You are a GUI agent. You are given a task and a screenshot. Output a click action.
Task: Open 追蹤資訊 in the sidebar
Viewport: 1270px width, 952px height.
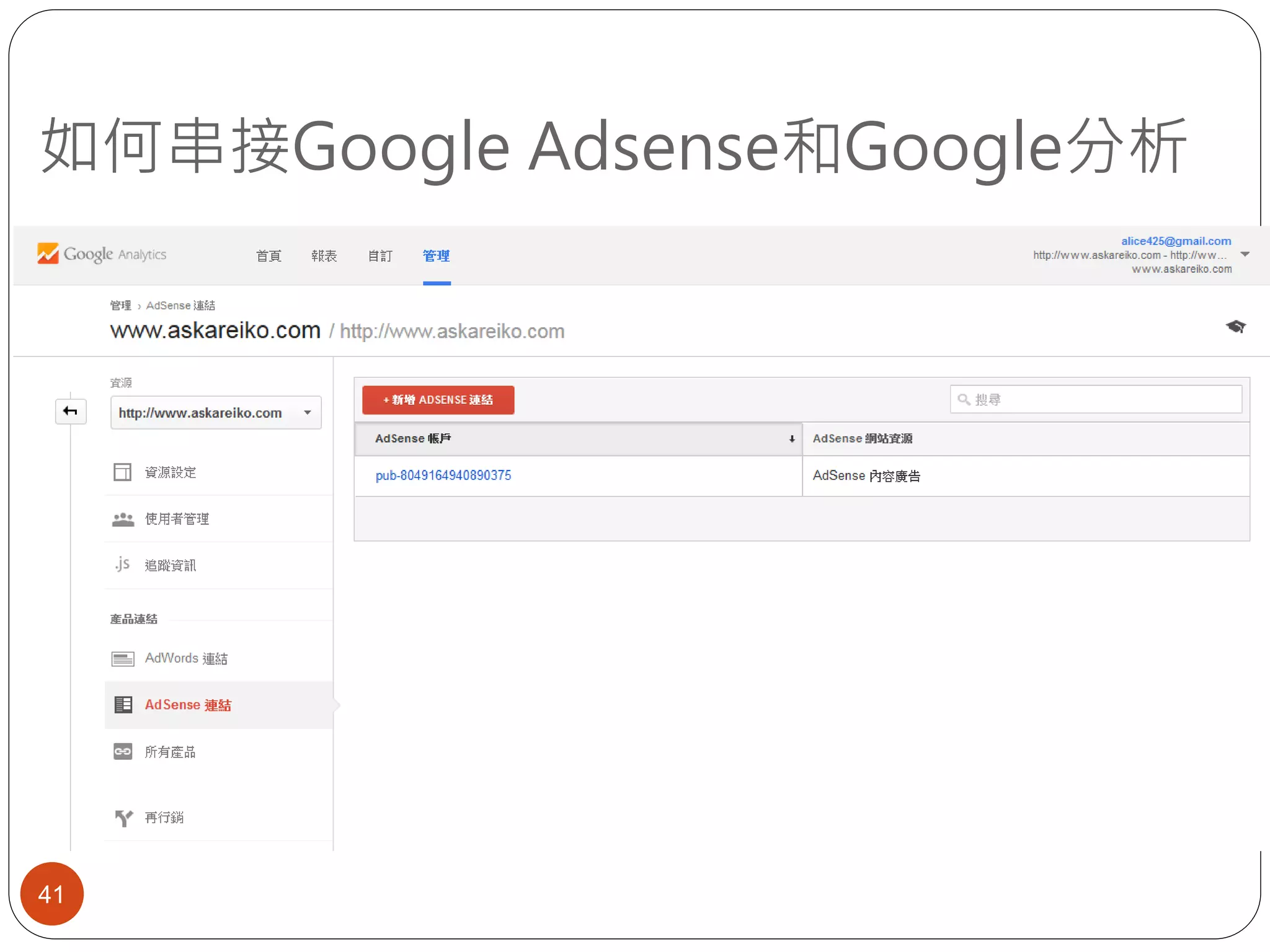[x=170, y=565]
